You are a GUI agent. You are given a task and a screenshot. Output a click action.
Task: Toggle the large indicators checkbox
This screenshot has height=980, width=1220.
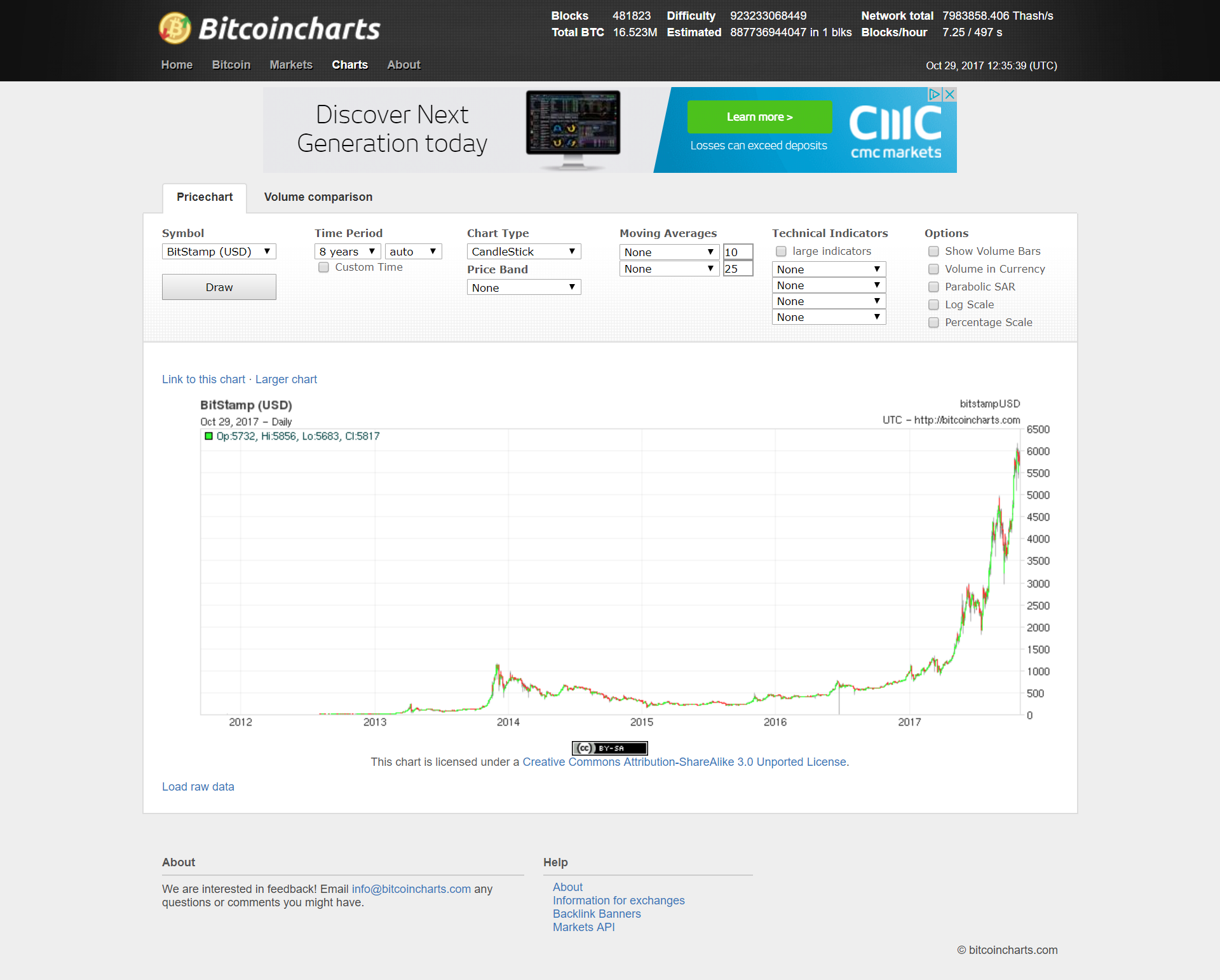pyautogui.click(x=781, y=251)
